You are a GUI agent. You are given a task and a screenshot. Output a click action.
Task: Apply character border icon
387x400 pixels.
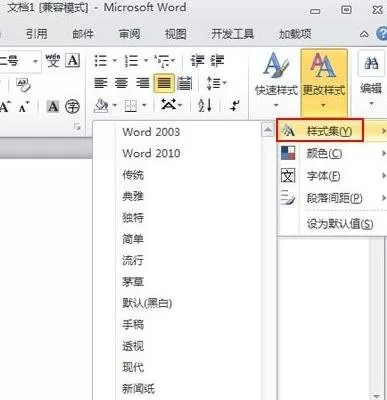coord(73,61)
